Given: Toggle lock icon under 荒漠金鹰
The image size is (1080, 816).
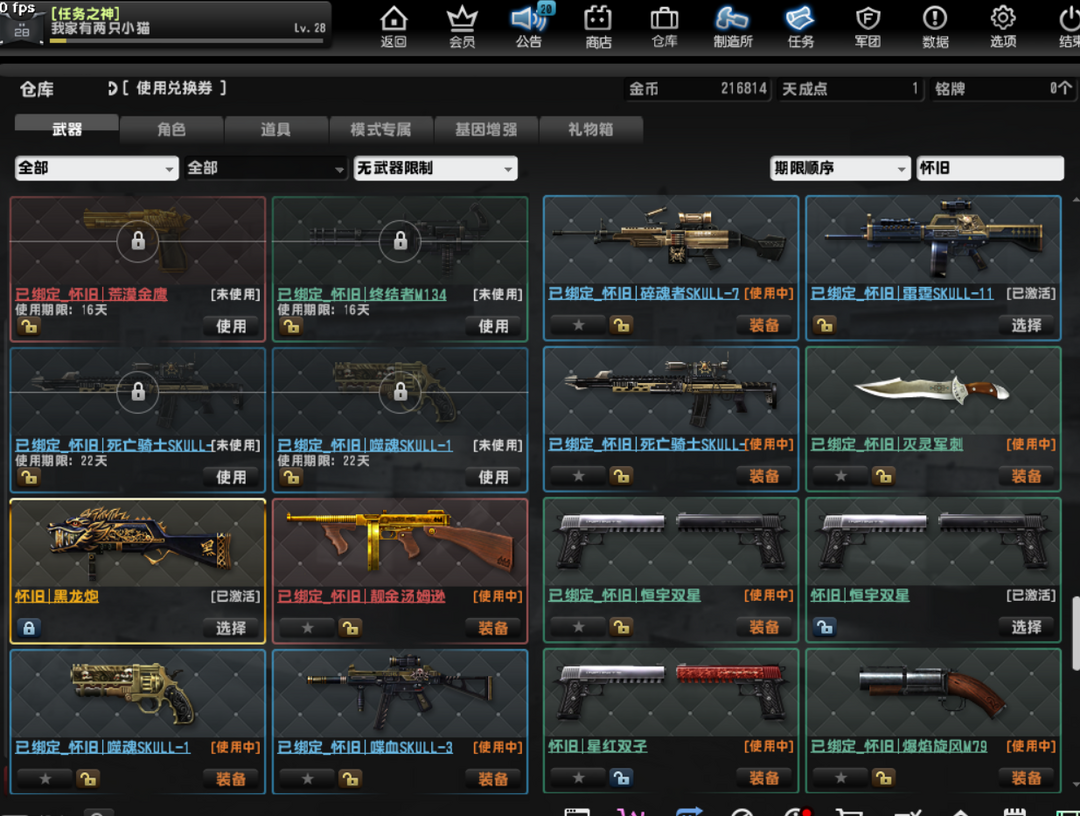Looking at the screenshot, I should (29, 326).
